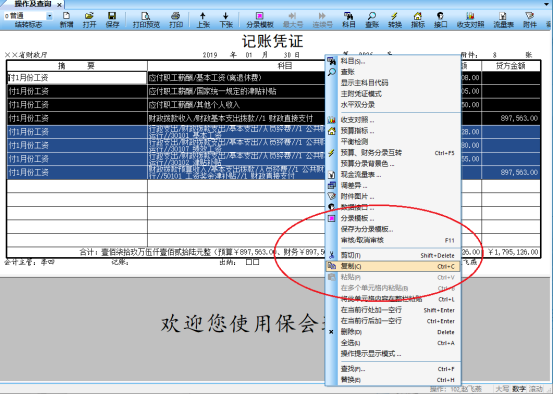The image size is (553, 395).
Task: Choose 替换 in the context menu
Action: point(394,380)
